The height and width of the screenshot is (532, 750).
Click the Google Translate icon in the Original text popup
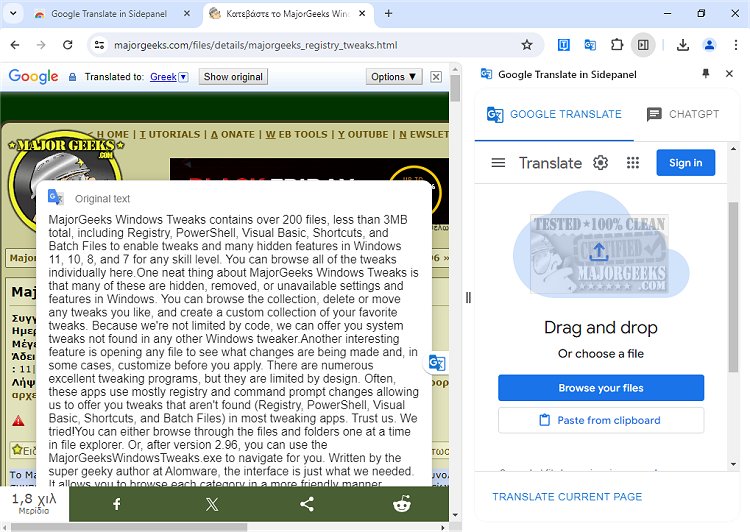(55, 197)
